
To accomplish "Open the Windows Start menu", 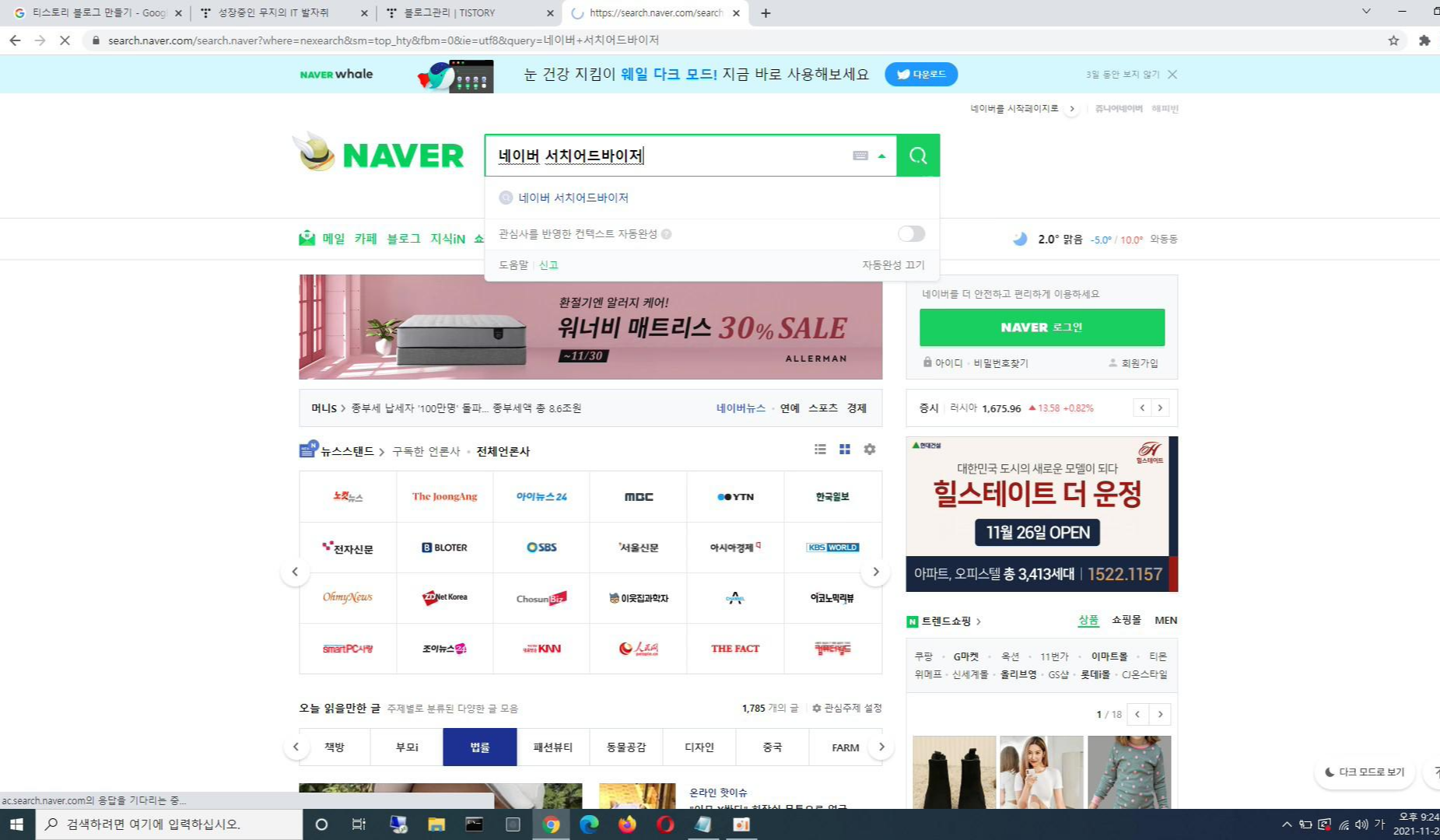I will (17, 824).
